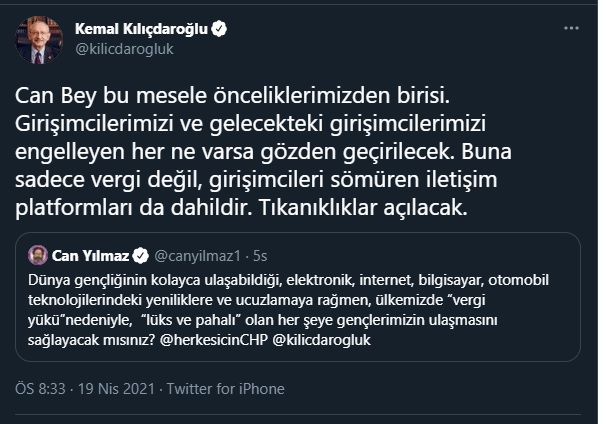Click the verified badge beside Kemal Kılıçdaroğlu
Viewport: 606px width, 424px height.
point(218,30)
